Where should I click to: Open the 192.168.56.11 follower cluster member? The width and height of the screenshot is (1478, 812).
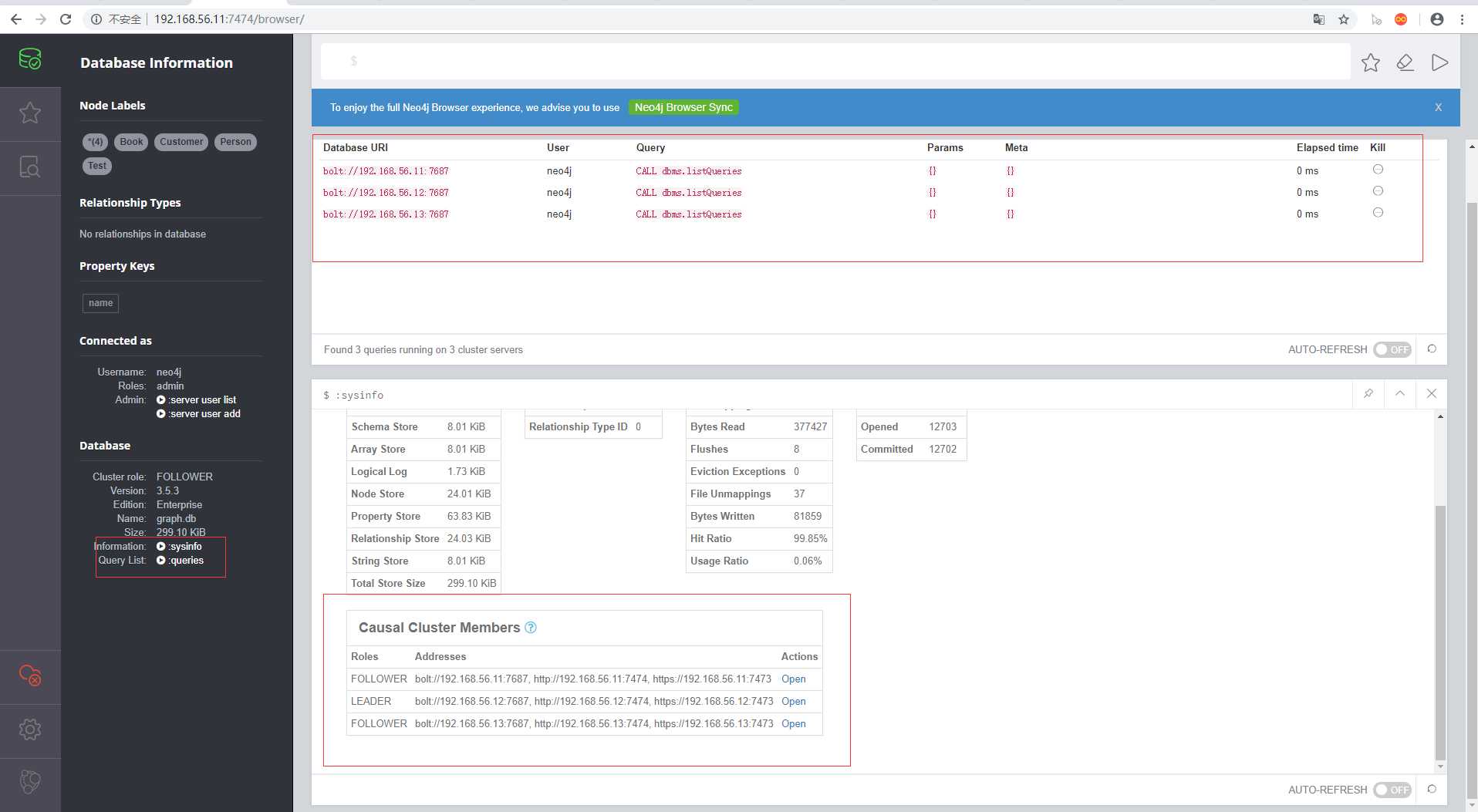click(793, 679)
